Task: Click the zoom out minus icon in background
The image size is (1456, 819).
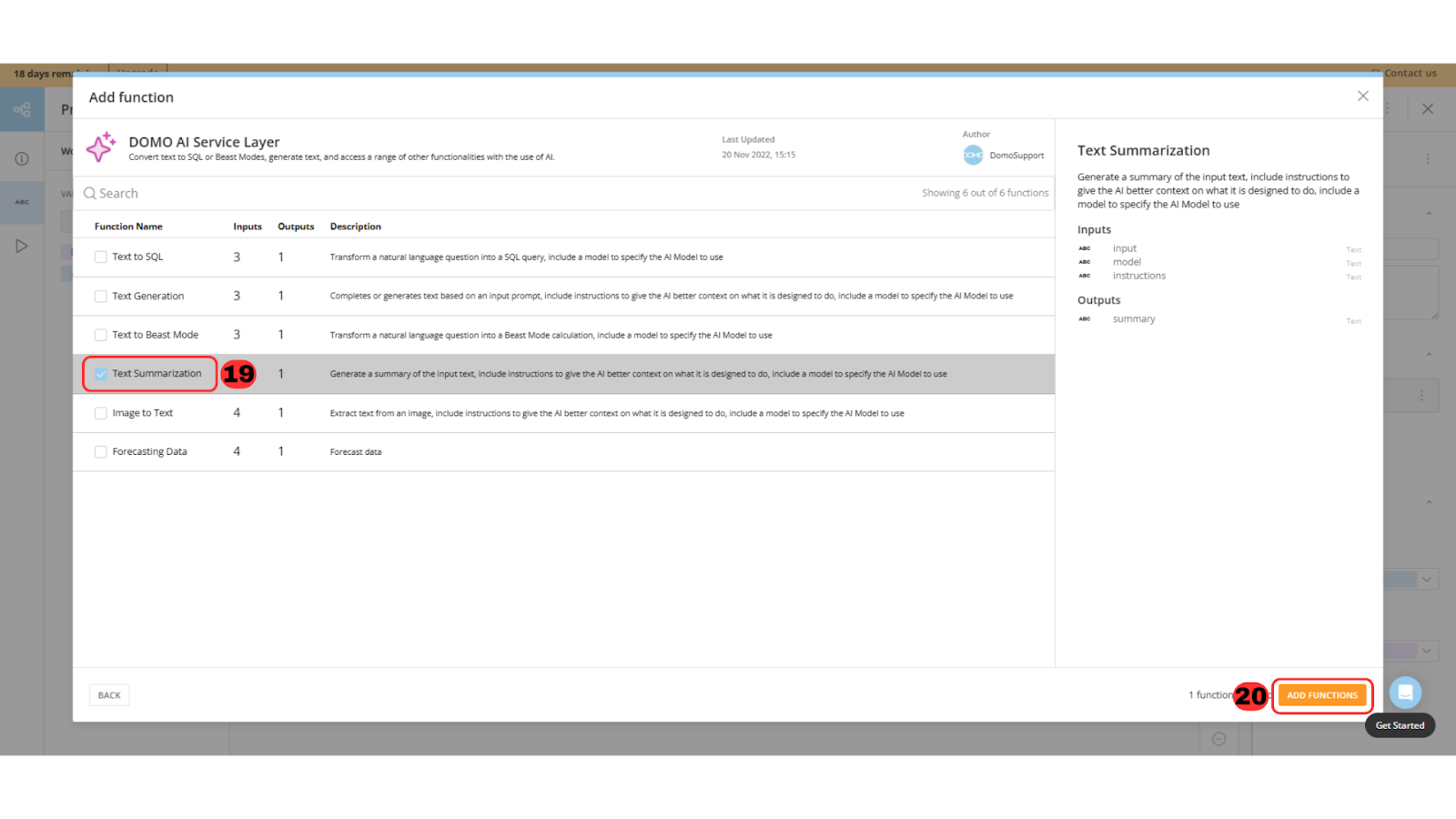Action: click(1219, 739)
